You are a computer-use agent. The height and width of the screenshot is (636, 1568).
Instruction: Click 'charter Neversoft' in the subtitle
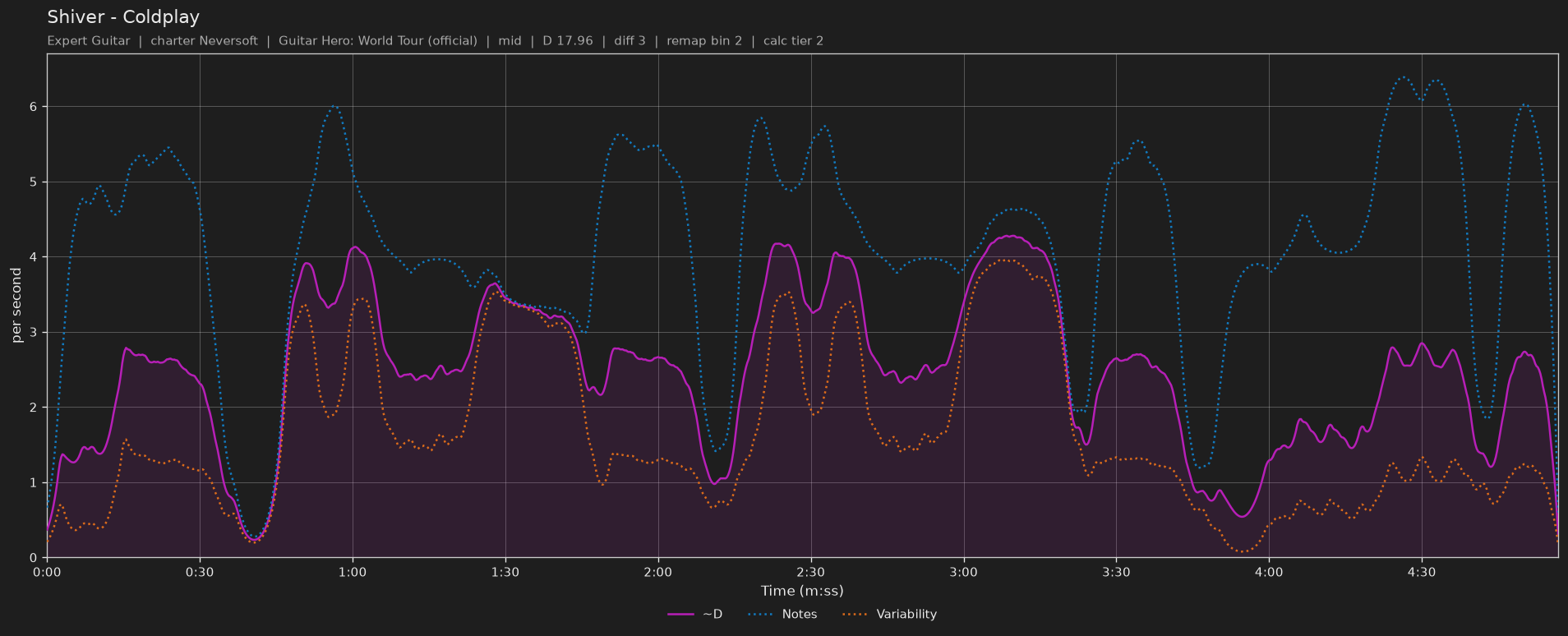point(204,41)
